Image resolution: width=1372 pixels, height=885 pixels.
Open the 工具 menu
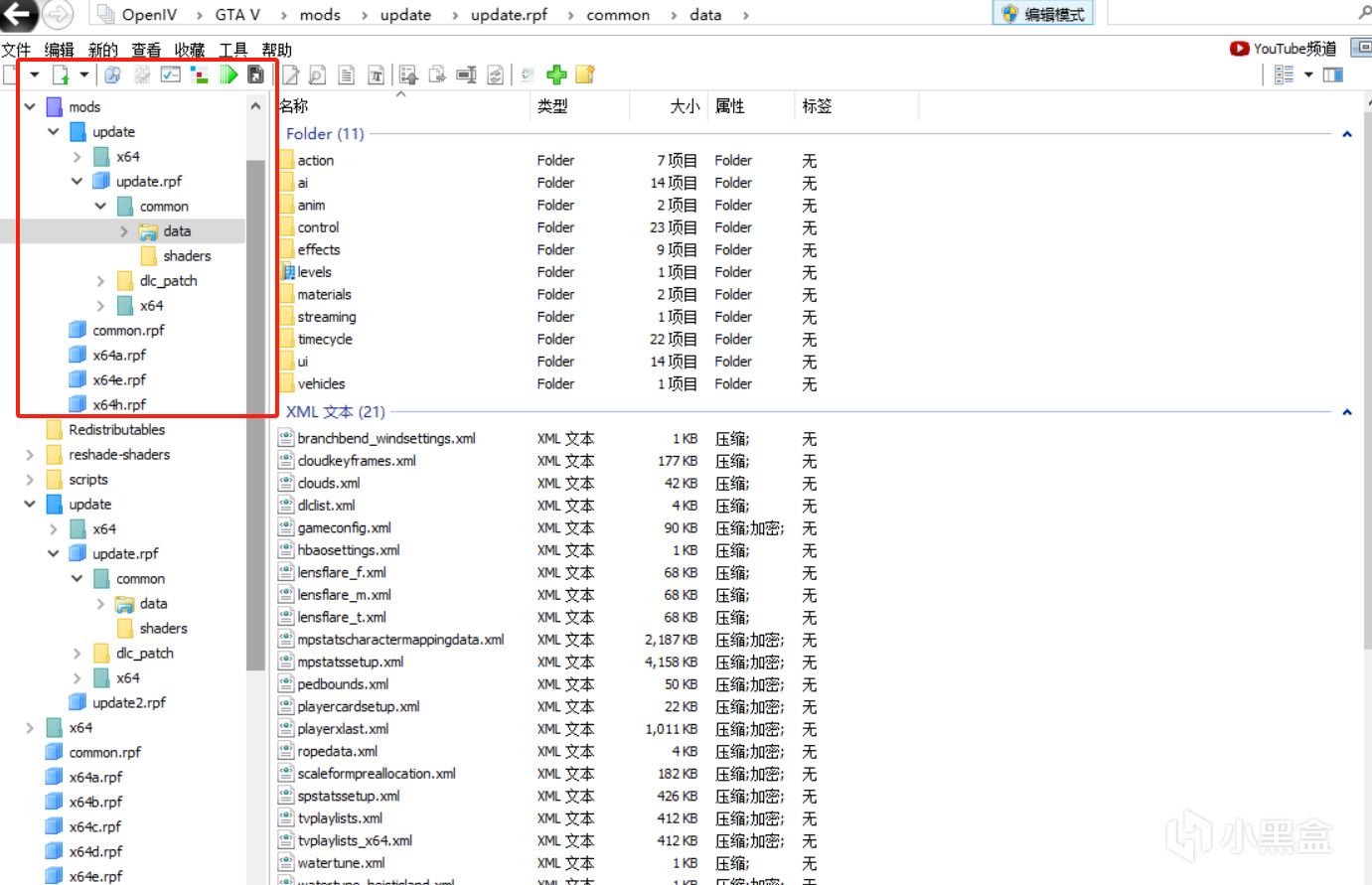pos(233,50)
